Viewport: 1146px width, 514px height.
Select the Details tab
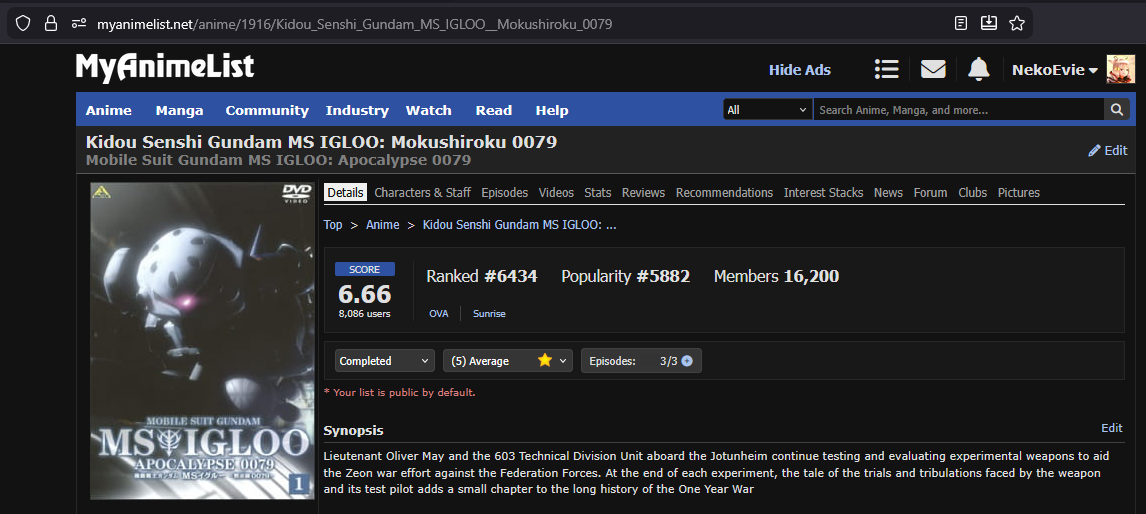tap(345, 192)
